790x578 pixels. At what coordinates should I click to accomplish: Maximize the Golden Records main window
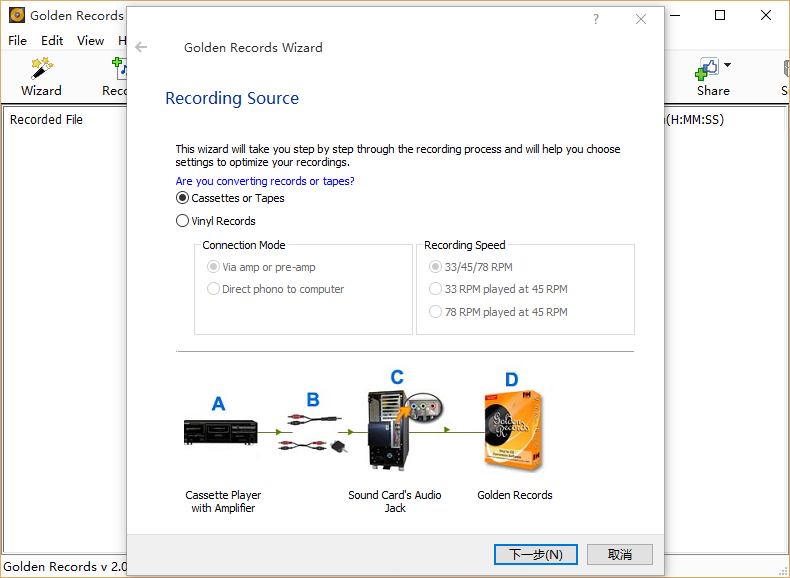tap(720, 15)
